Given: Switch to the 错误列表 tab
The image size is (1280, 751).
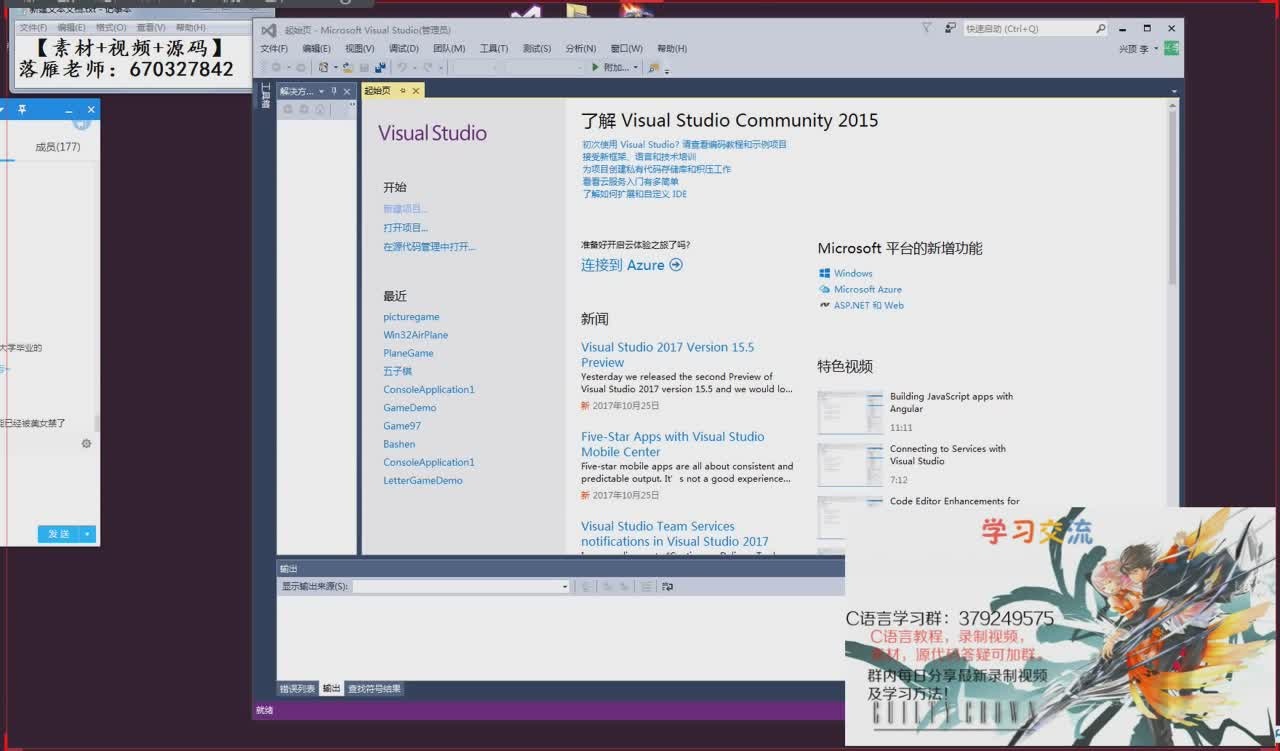Looking at the screenshot, I should point(297,689).
